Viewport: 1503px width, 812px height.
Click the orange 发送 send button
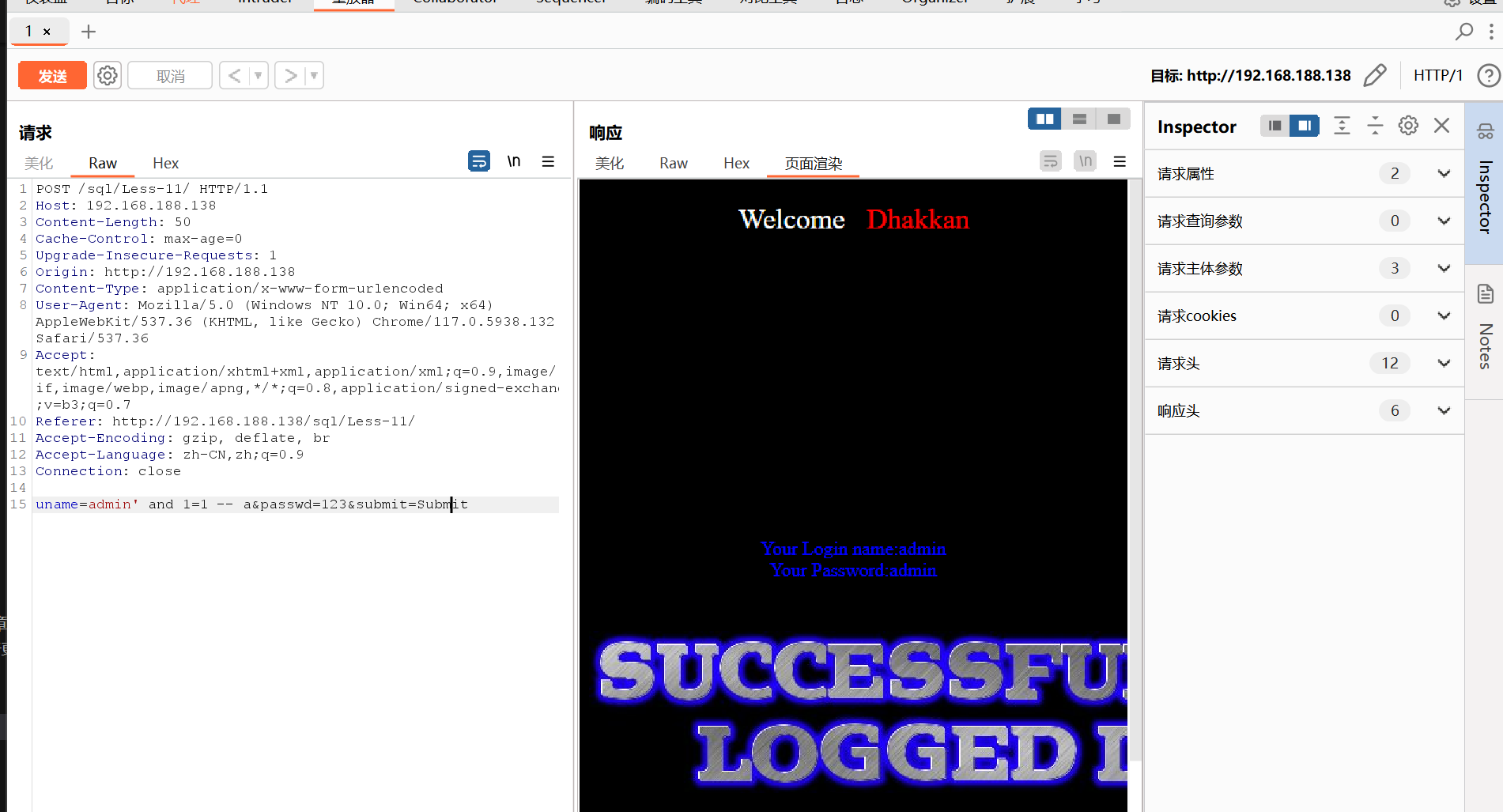(52, 76)
